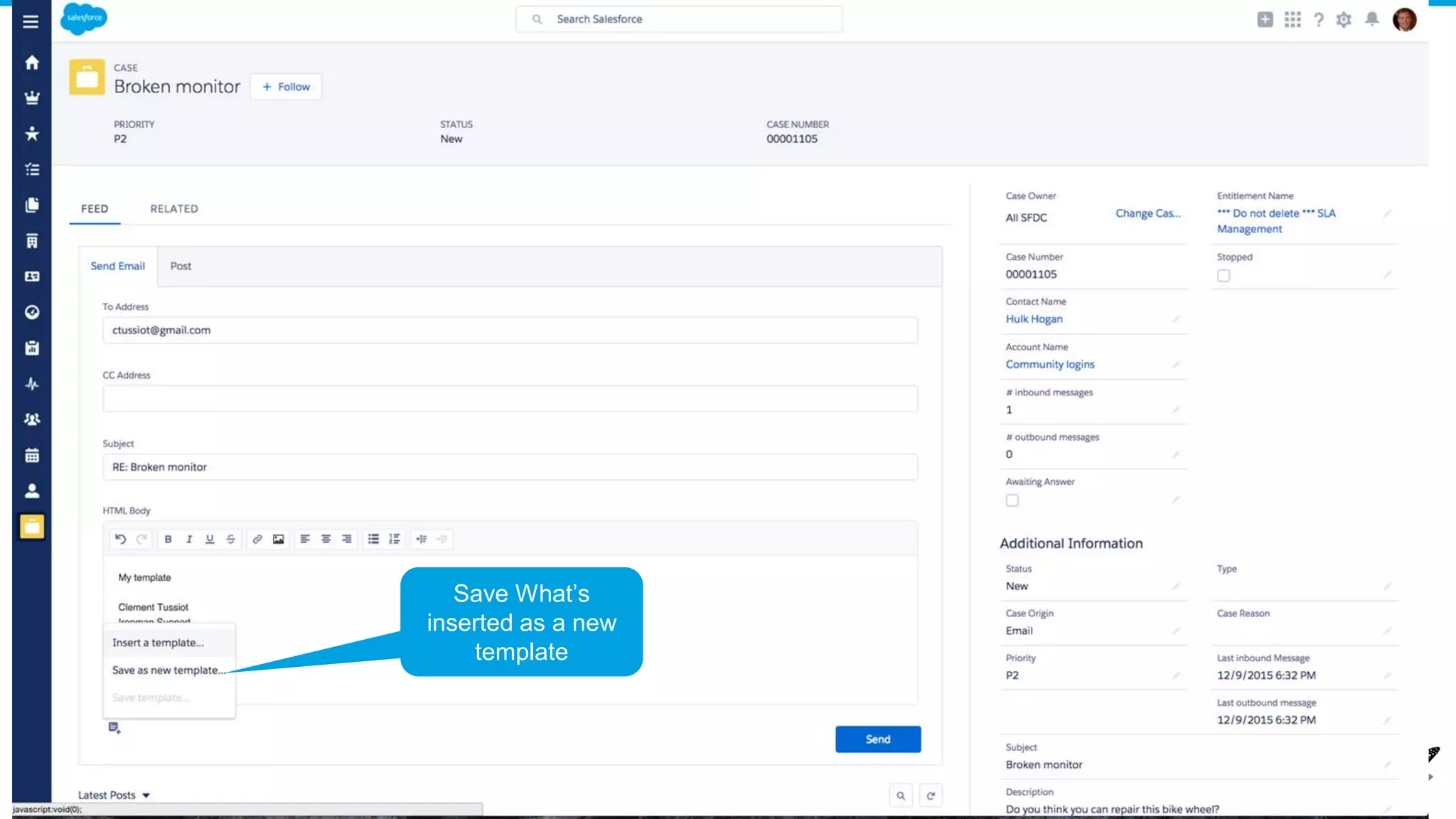Refresh the feed
The image size is (1456, 819).
point(931,796)
